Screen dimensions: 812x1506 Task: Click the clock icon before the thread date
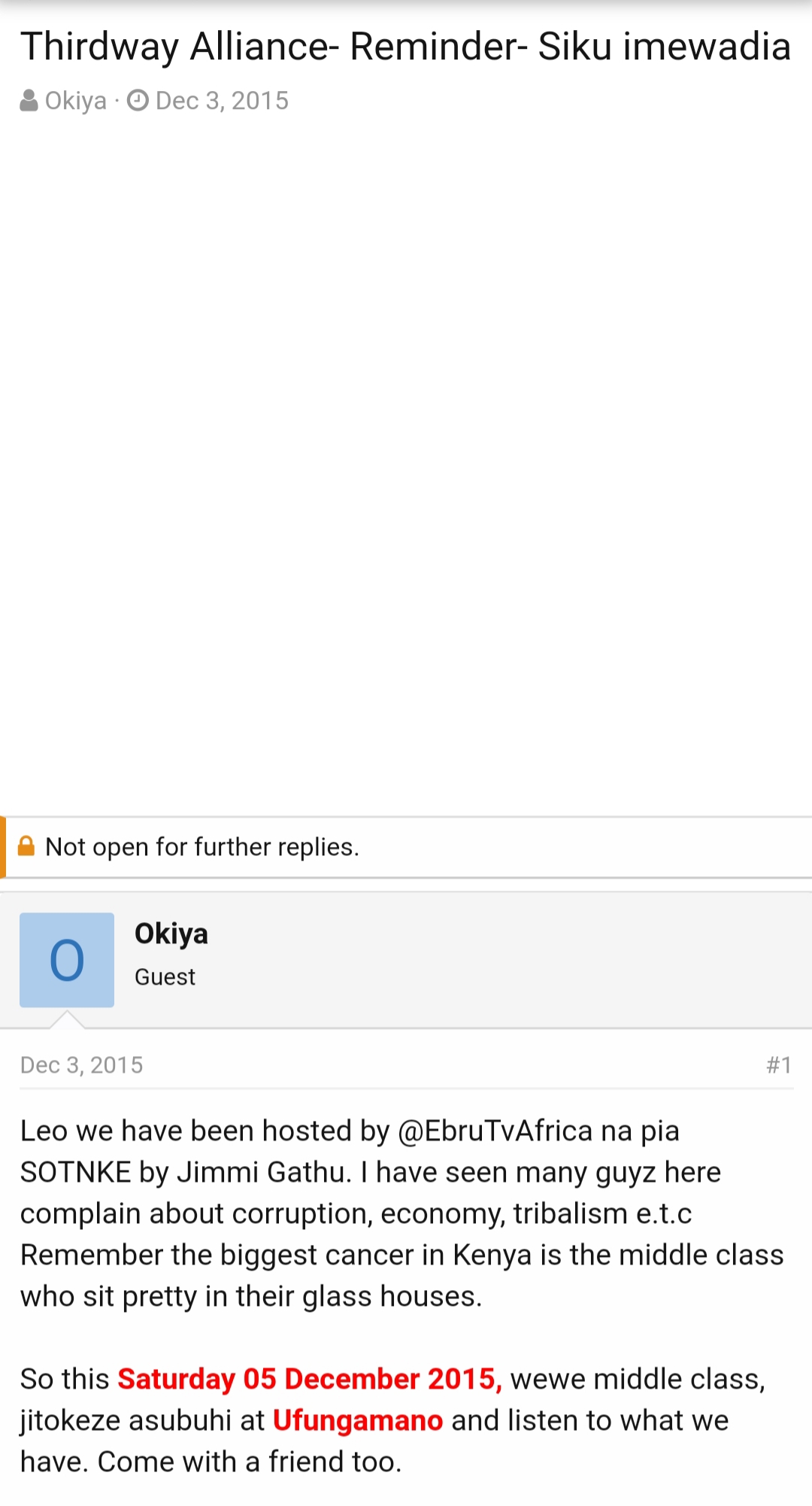(x=138, y=101)
